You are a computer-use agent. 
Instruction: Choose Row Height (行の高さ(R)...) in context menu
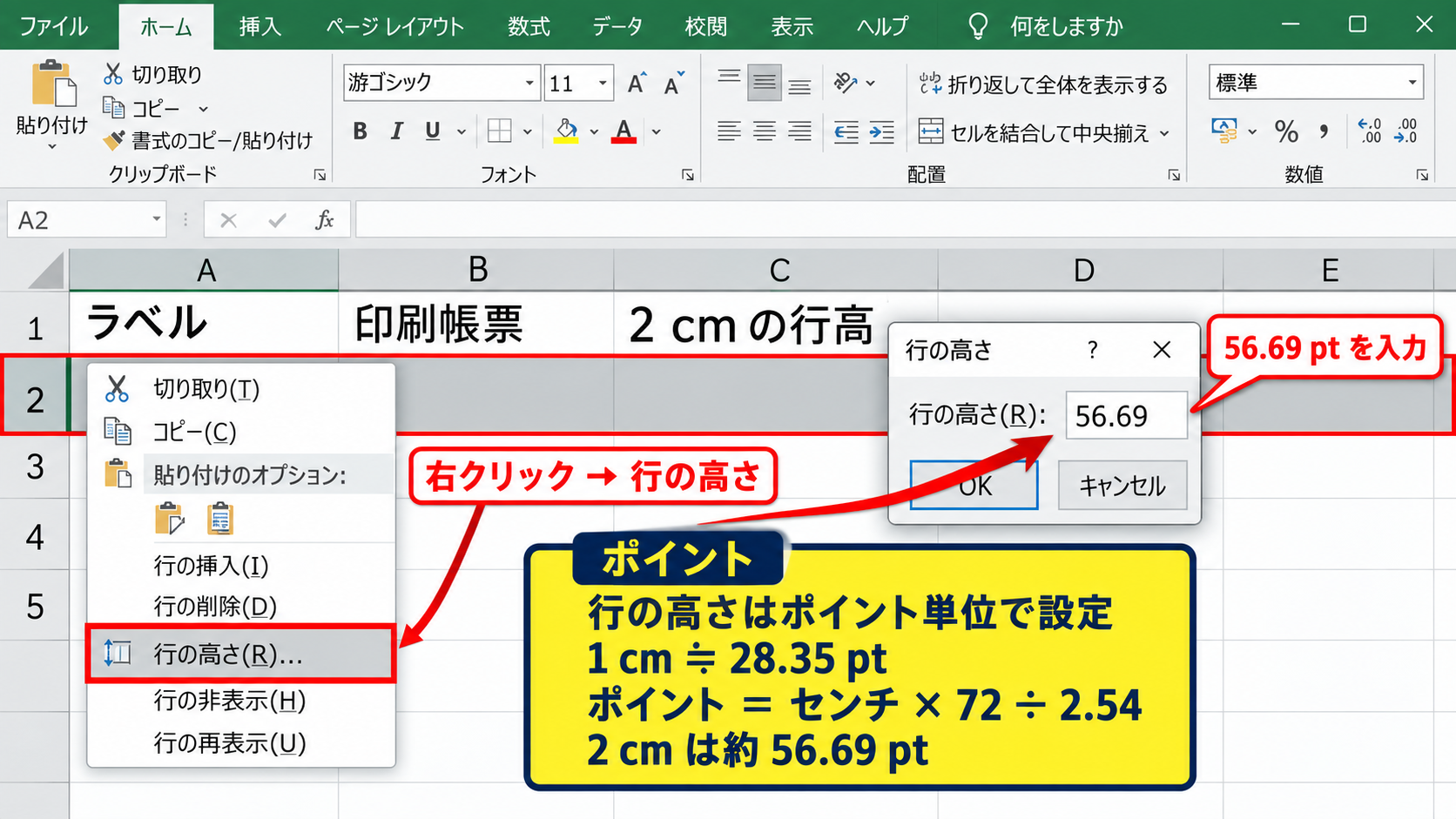pos(240,654)
